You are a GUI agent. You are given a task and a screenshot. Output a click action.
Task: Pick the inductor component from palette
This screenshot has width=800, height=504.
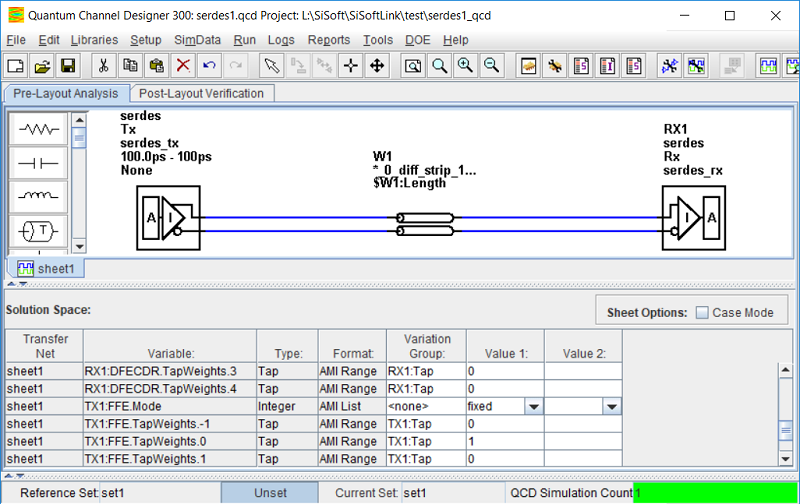(x=40, y=196)
